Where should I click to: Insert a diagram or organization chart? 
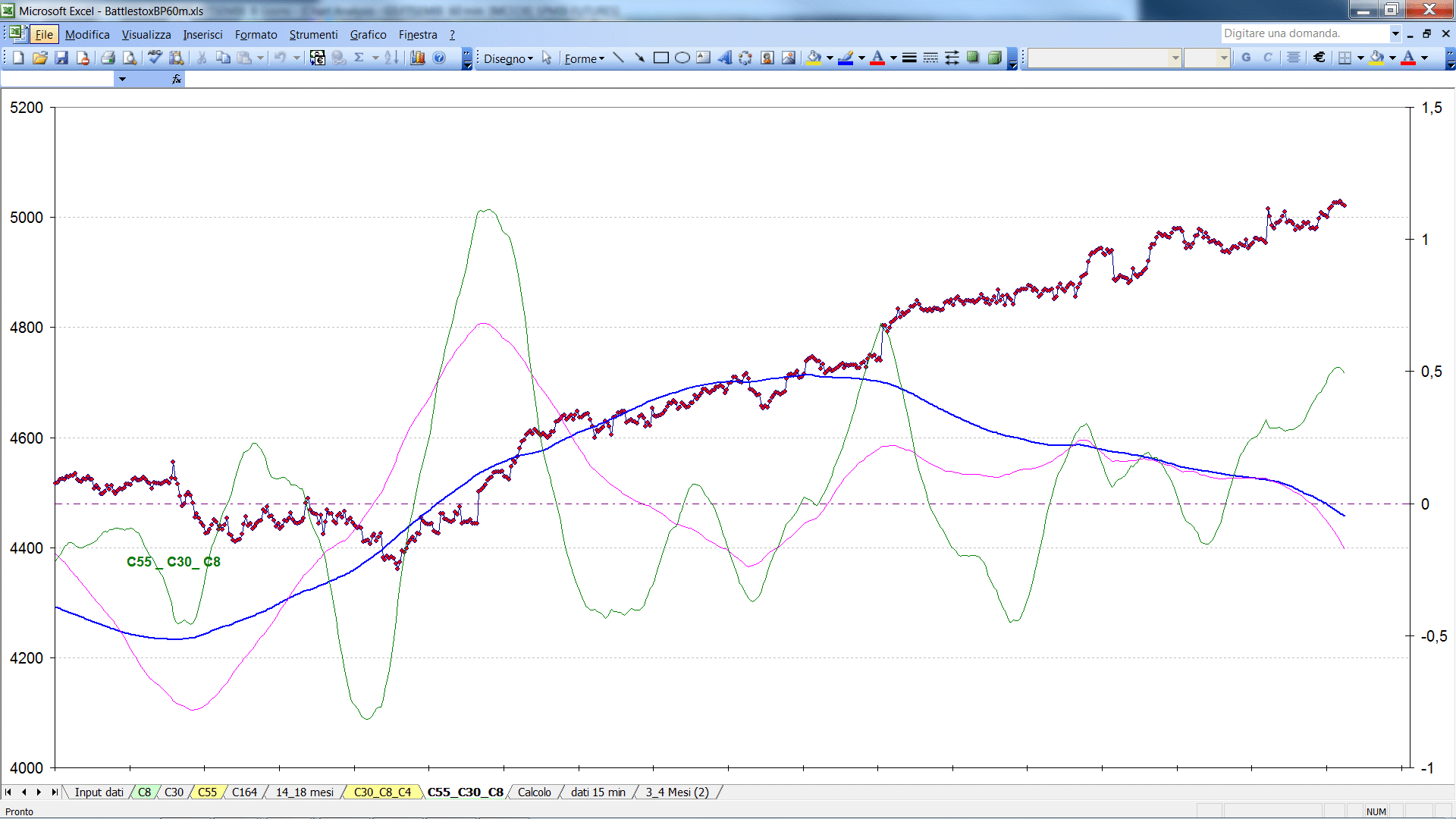click(x=746, y=58)
